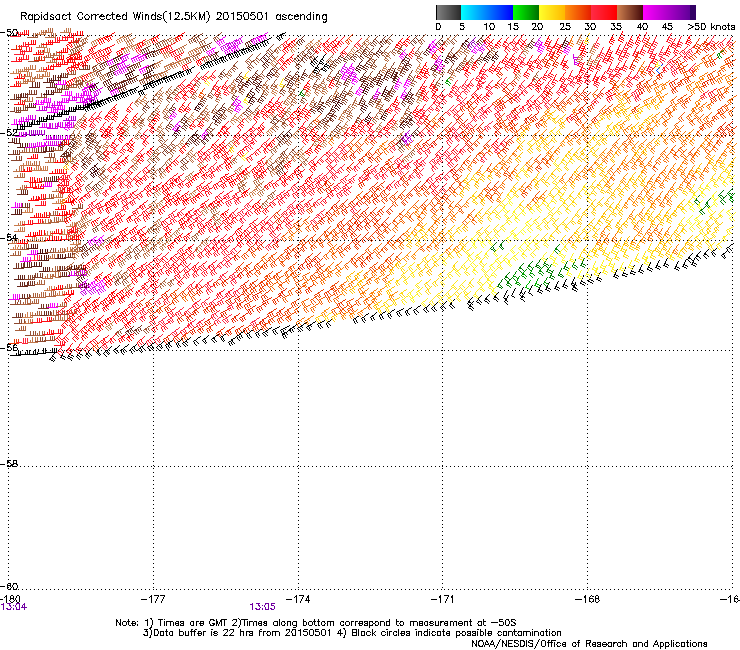Click the "-180" longitude axis label
Screen dimensions: 740x650
tap(10, 599)
